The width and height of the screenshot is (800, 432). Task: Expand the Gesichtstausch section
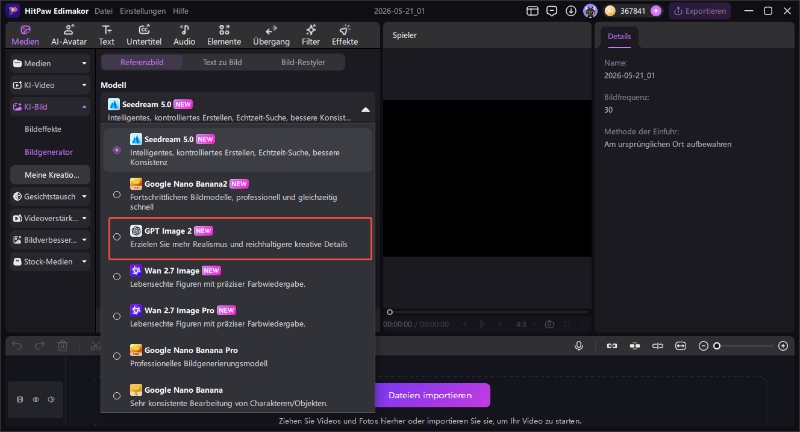(x=50, y=196)
